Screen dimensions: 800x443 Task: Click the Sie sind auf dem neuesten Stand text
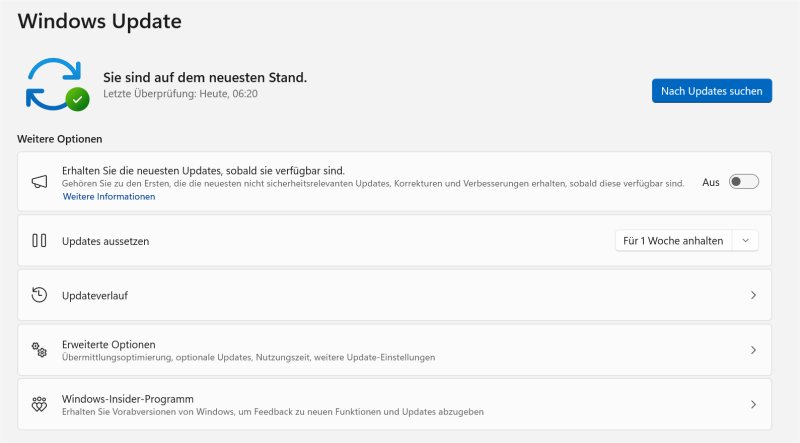pos(205,78)
